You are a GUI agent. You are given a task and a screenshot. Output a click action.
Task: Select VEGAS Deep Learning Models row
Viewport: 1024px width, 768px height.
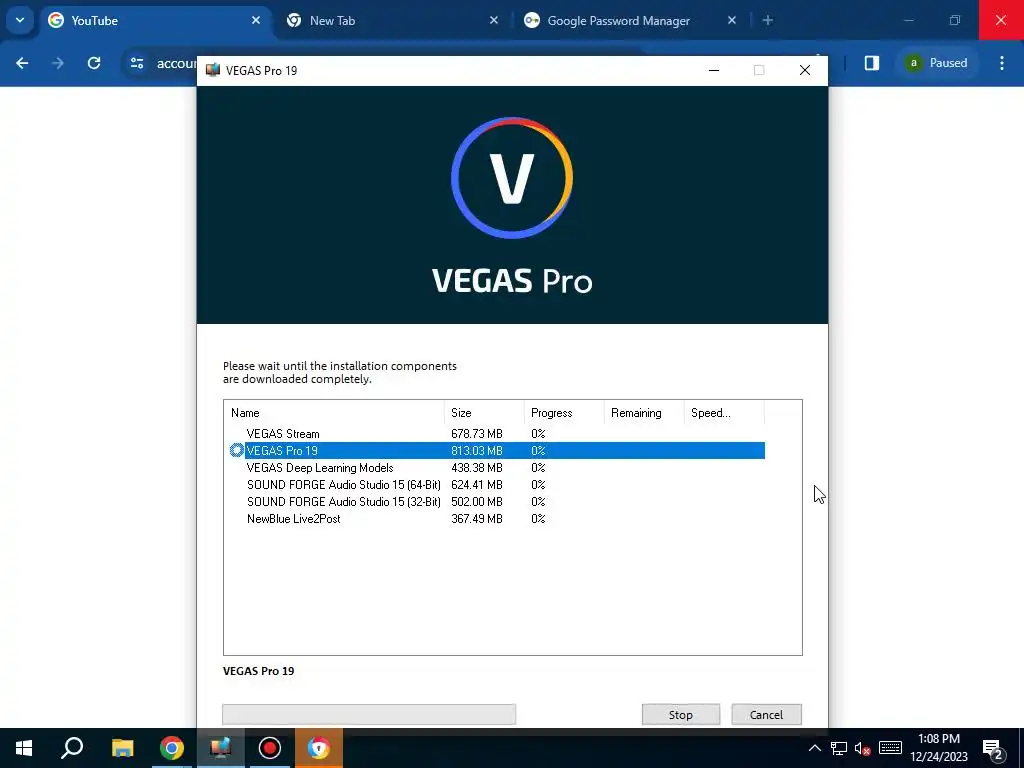pyautogui.click(x=496, y=468)
